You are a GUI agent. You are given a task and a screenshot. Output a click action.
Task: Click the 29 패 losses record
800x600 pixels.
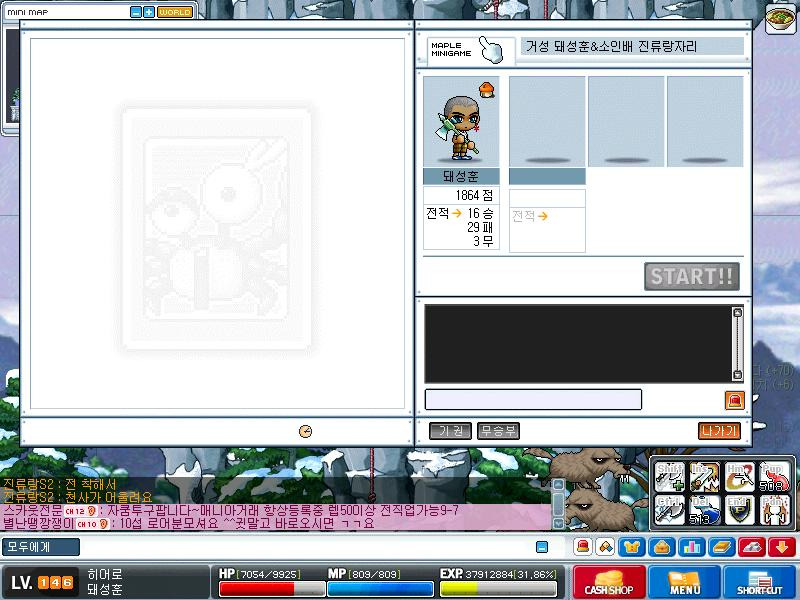pos(480,227)
